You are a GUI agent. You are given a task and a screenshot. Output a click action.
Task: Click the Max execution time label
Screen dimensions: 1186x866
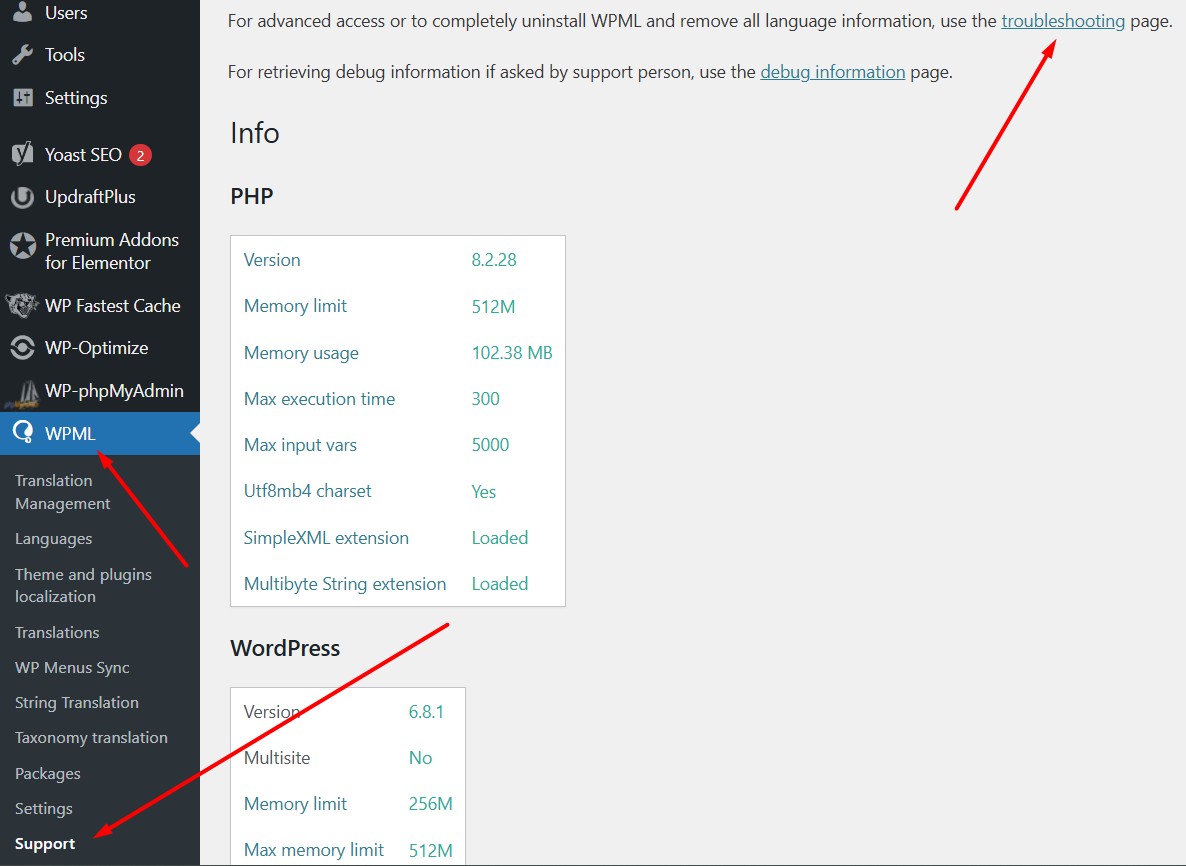(319, 399)
